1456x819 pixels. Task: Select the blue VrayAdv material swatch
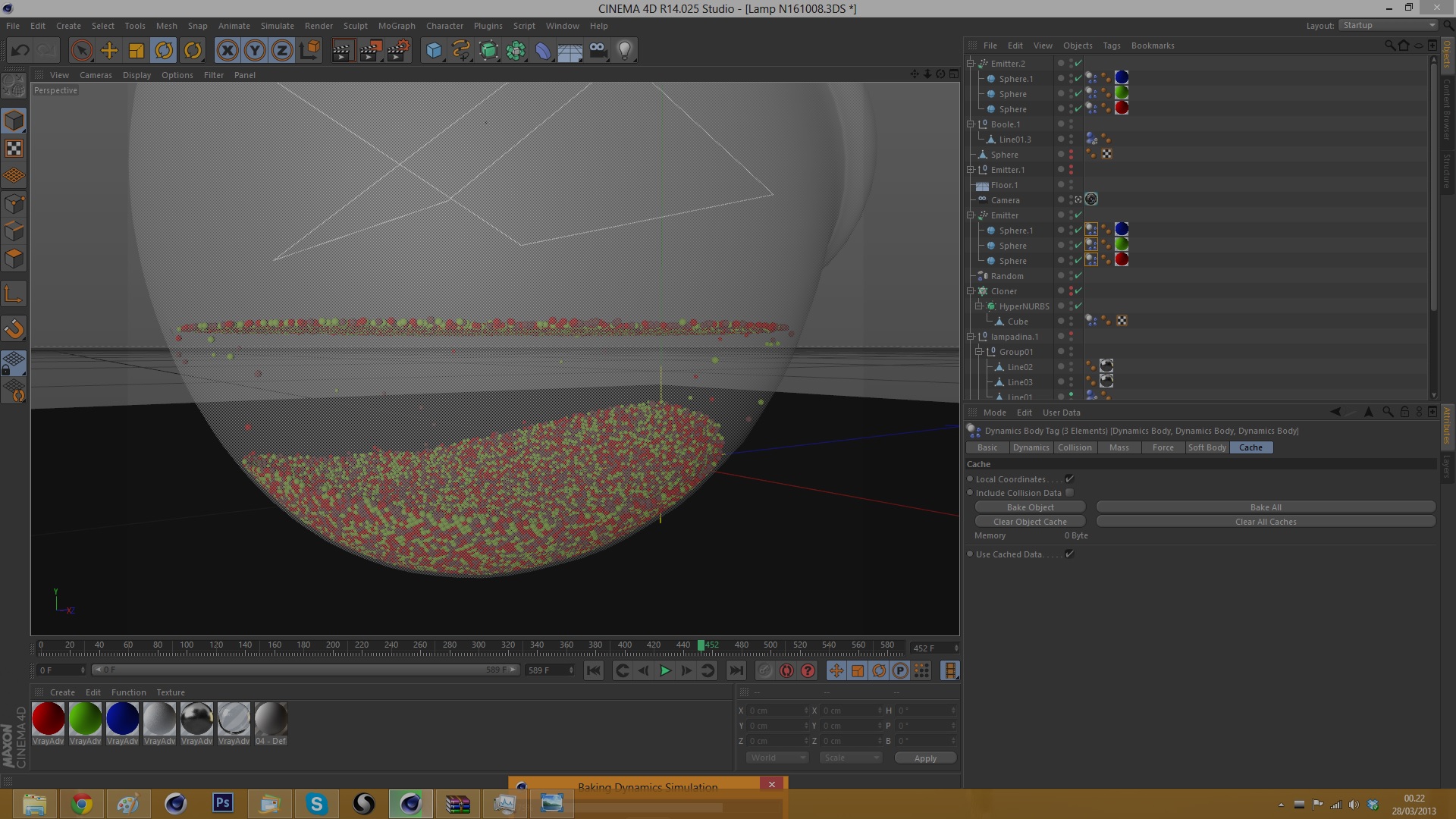pos(122,719)
